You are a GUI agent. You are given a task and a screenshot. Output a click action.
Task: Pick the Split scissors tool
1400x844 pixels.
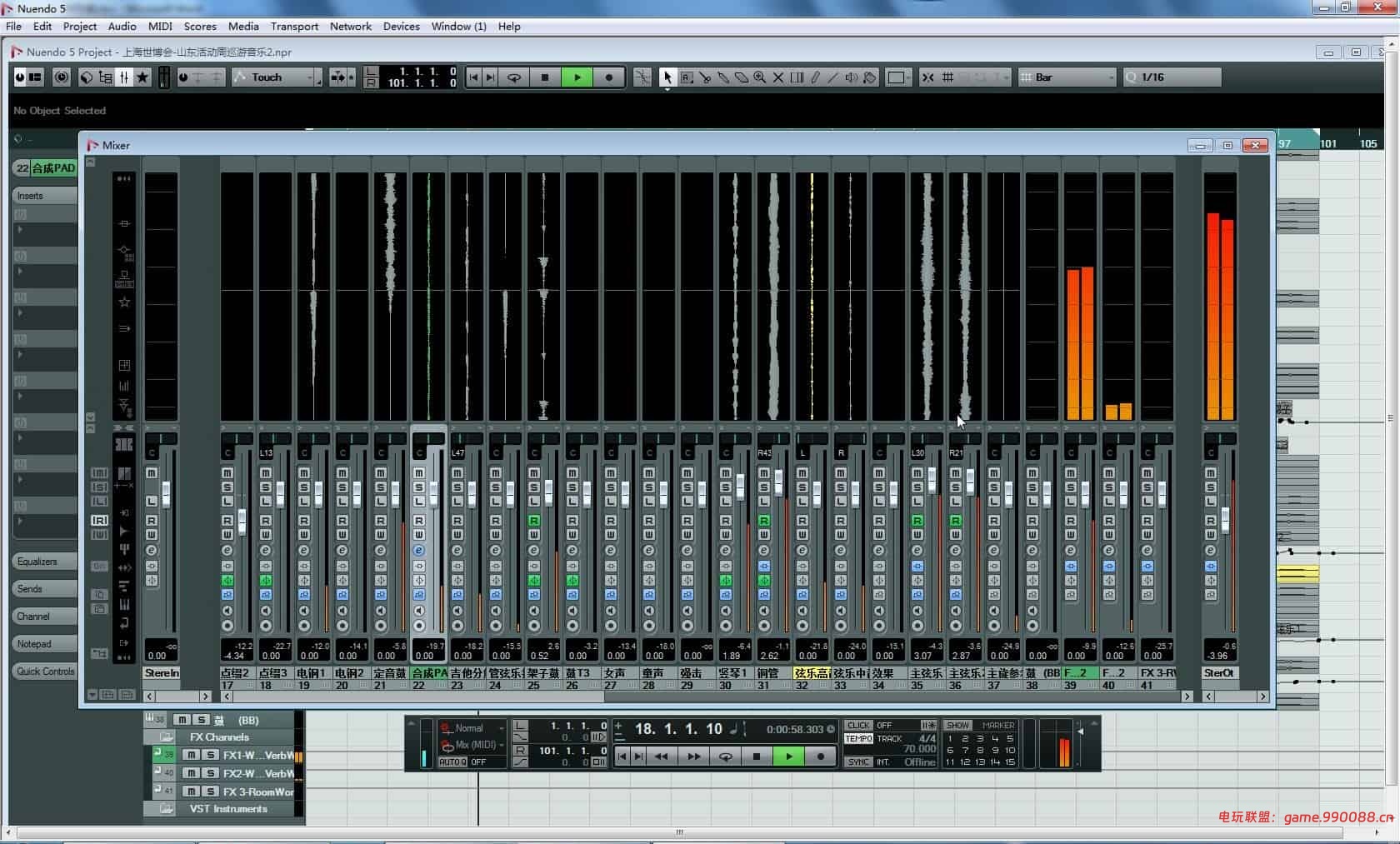(705, 77)
